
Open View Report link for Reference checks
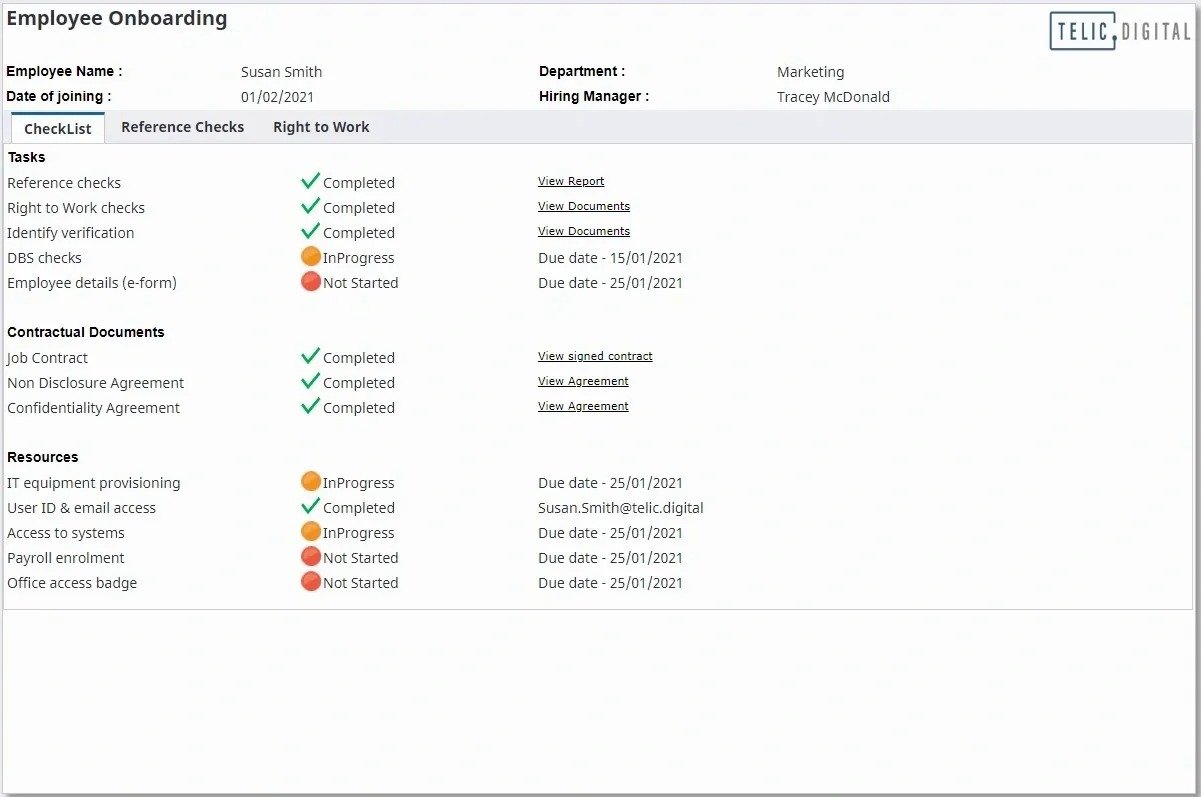pos(571,181)
